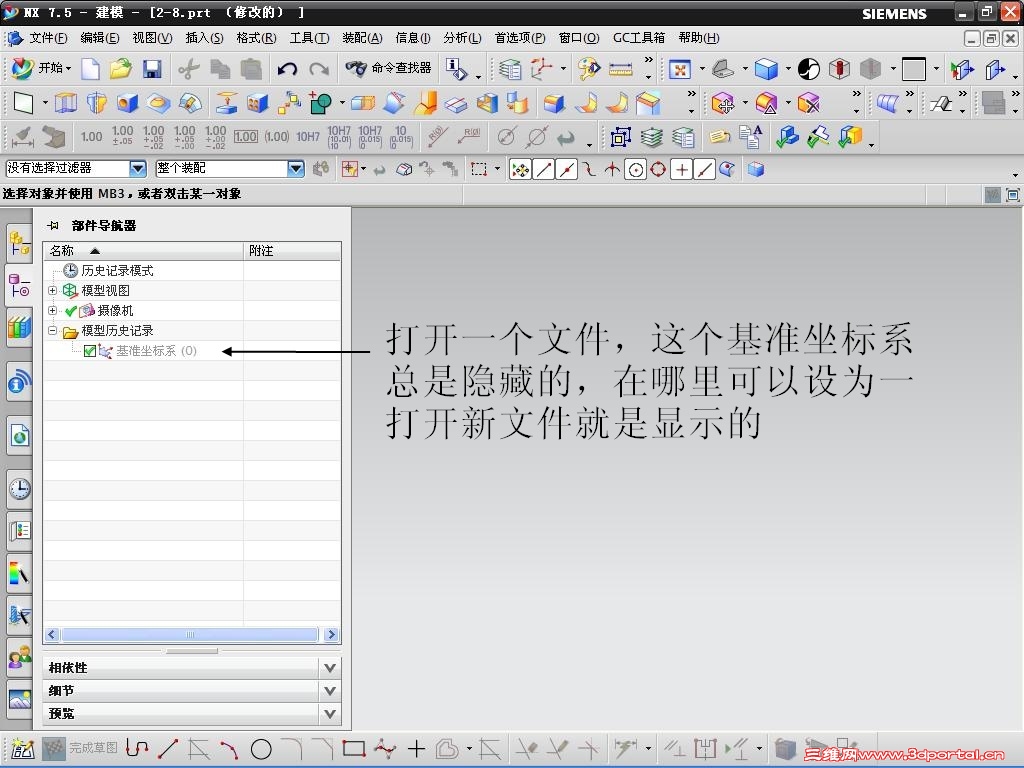The image size is (1024, 768).
Task: Open the 插入(S) menu
Action: pos(204,38)
